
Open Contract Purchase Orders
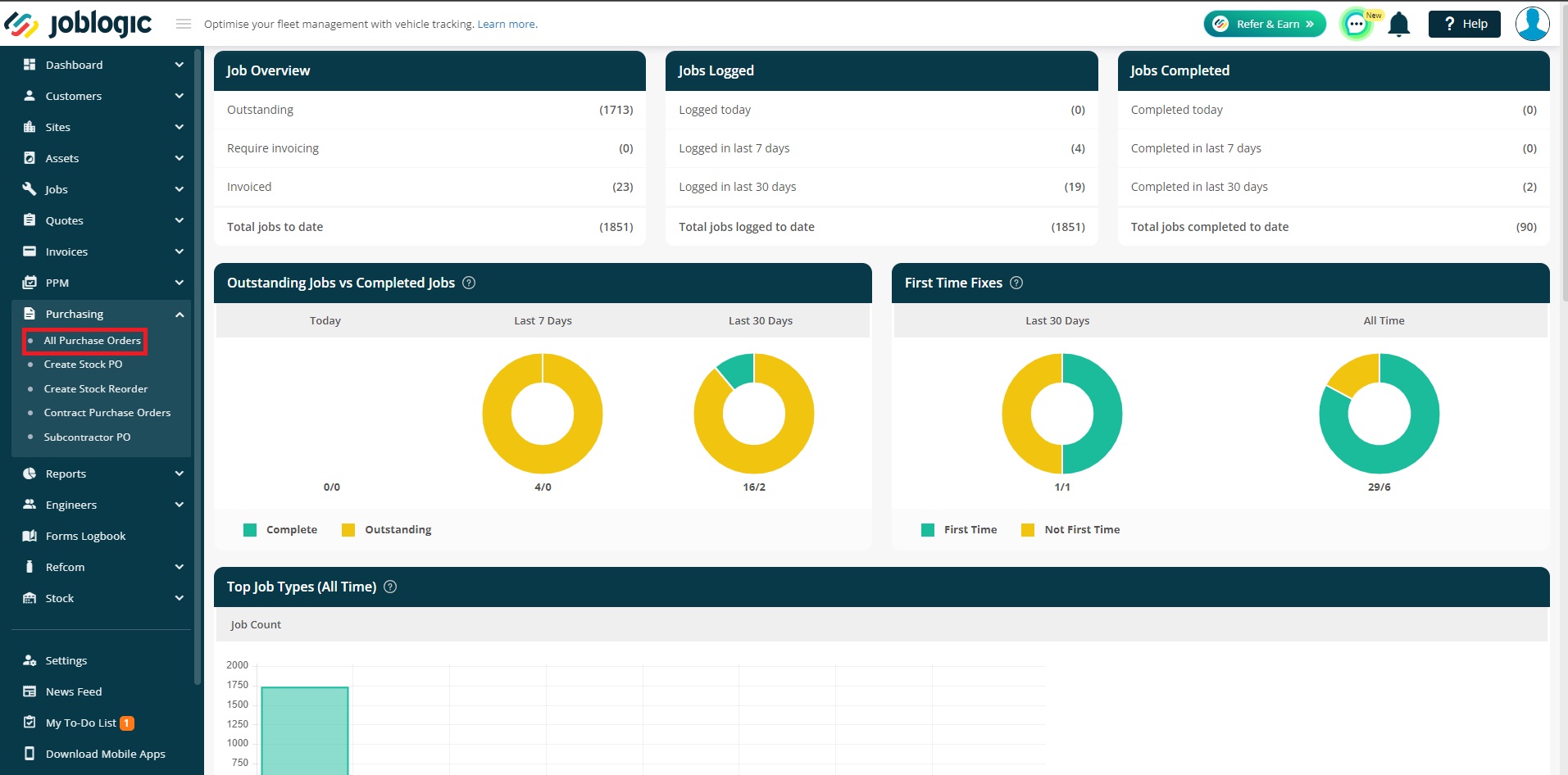point(107,413)
